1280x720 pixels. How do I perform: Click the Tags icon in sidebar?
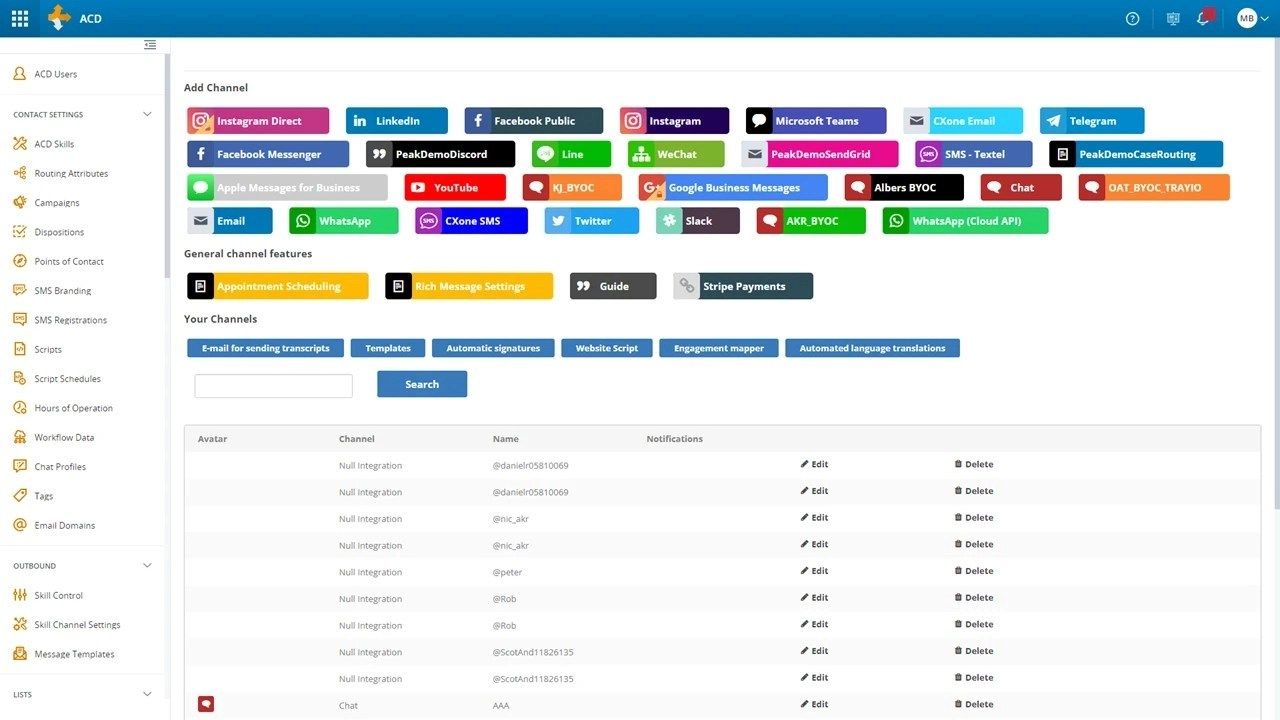click(19, 496)
